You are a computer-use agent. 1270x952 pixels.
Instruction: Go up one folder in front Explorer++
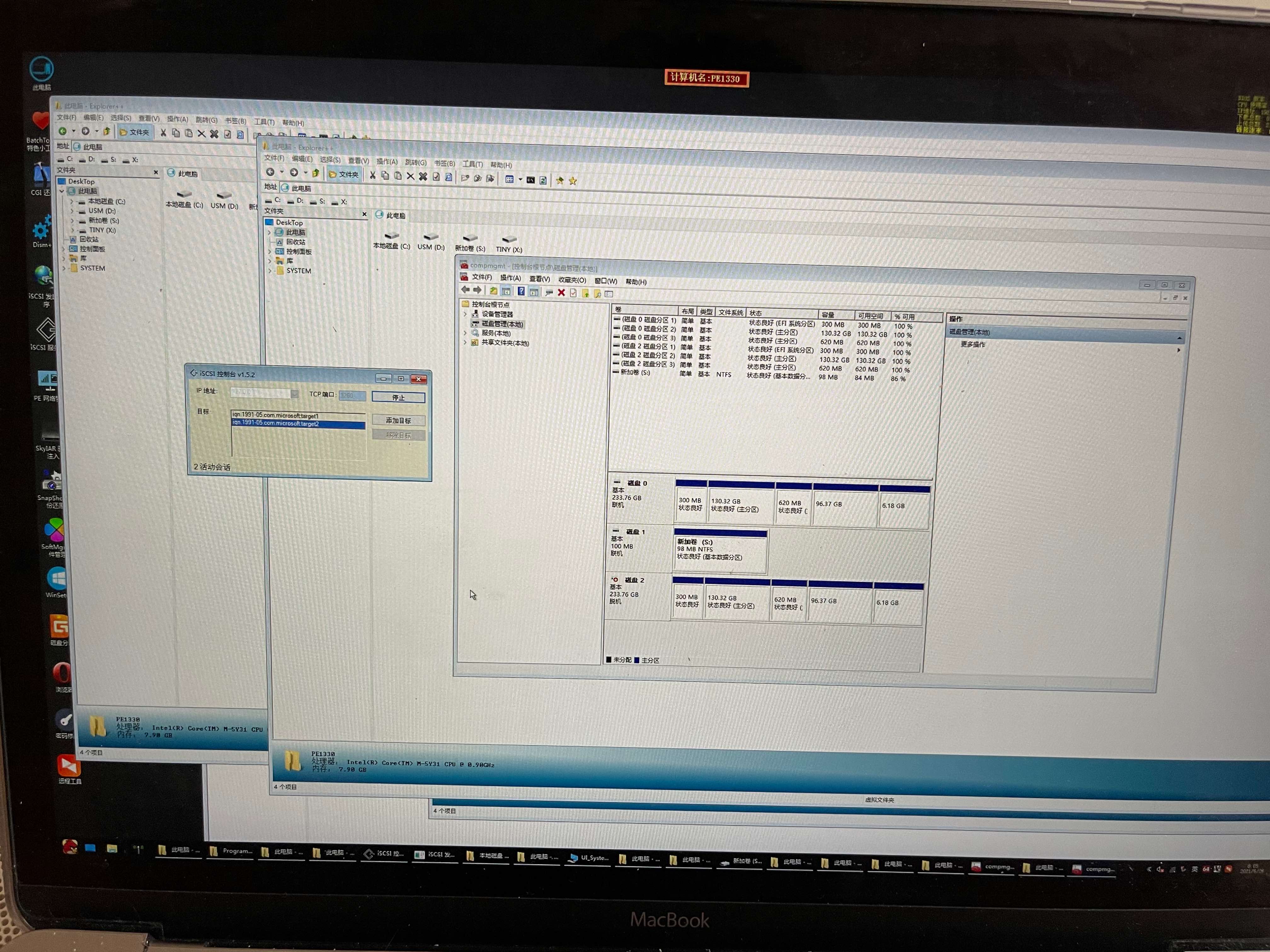tap(315, 173)
